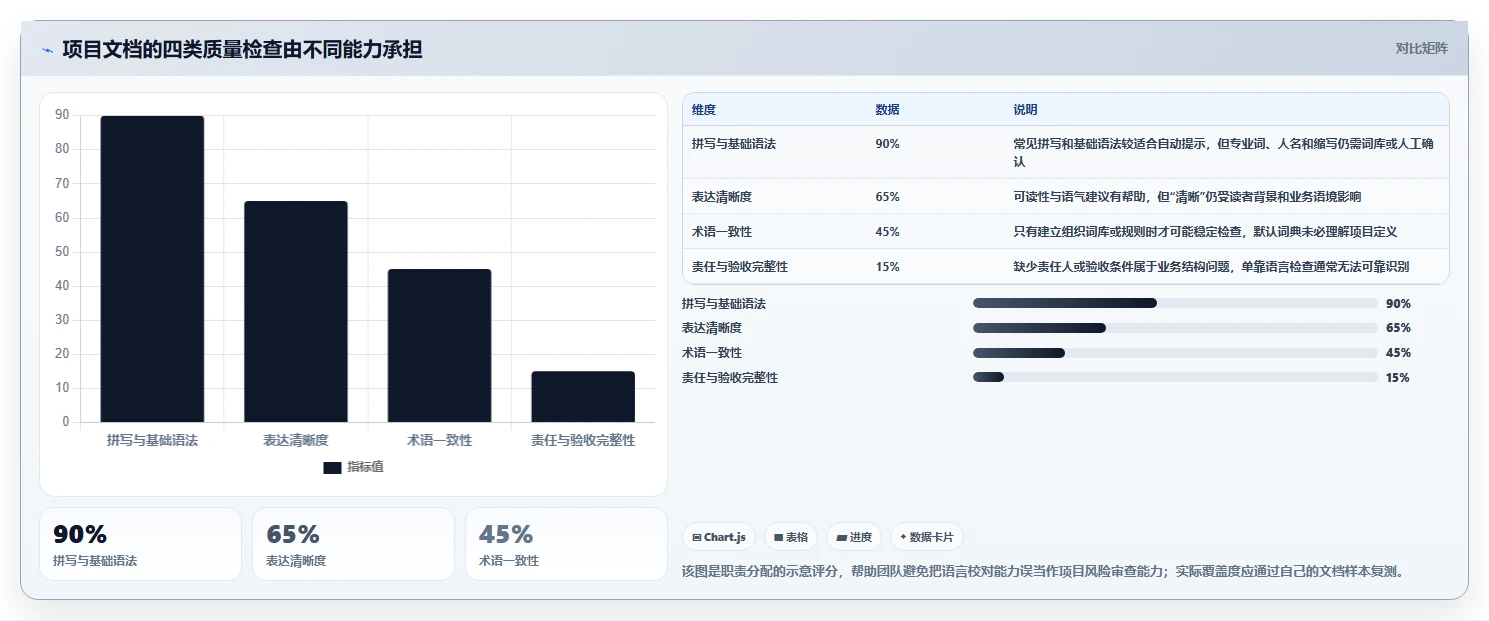Viewport: 1489px width, 621px height.
Task: Open the 45% 术语一致性 data card
Action: click(x=566, y=544)
